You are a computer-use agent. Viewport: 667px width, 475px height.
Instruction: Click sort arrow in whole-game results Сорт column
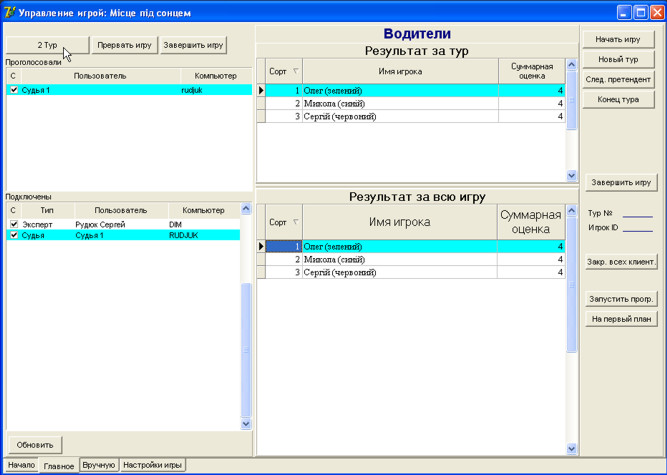pyautogui.click(x=295, y=222)
